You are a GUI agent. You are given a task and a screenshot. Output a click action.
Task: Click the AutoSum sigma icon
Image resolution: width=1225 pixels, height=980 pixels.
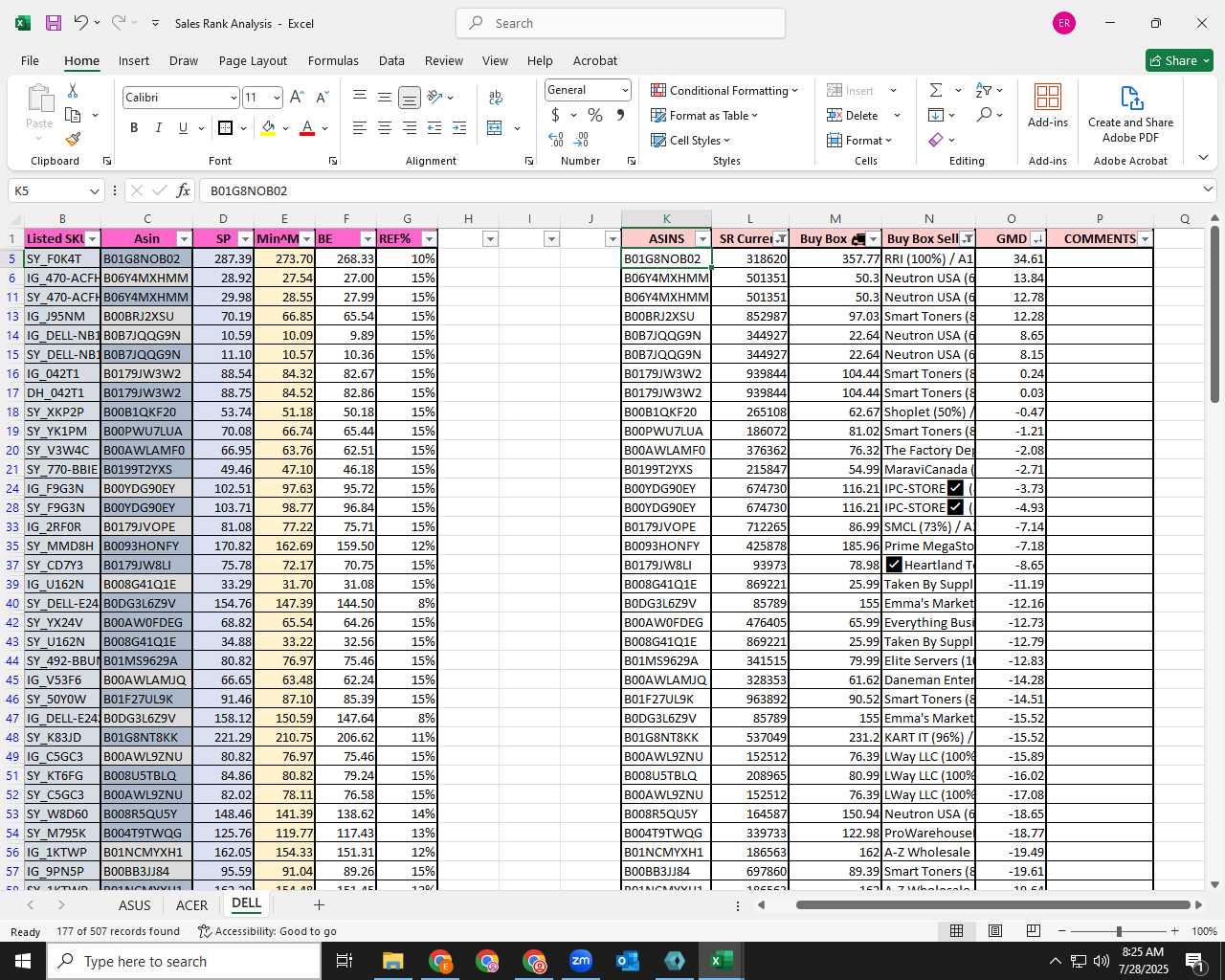pyautogui.click(x=936, y=90)
